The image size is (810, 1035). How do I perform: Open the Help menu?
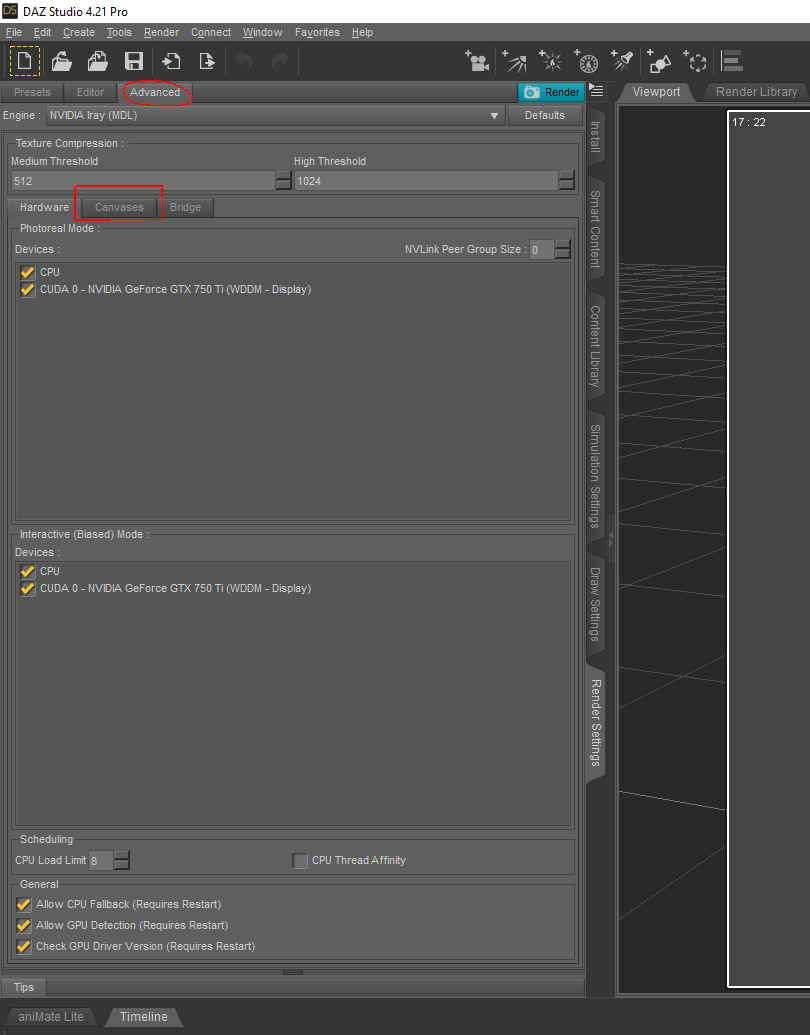point(362,32)
